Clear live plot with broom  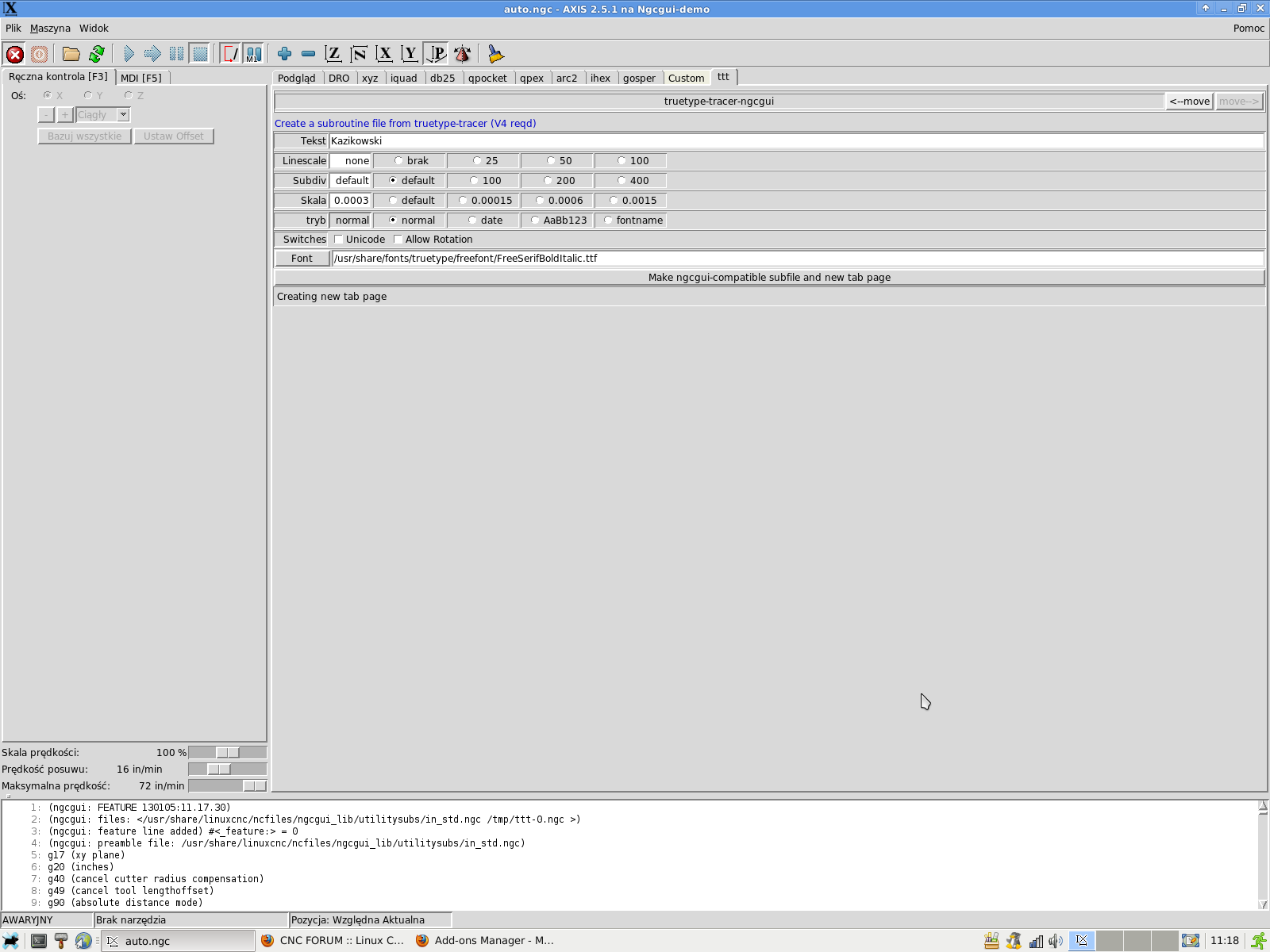[x=495, y=54]
